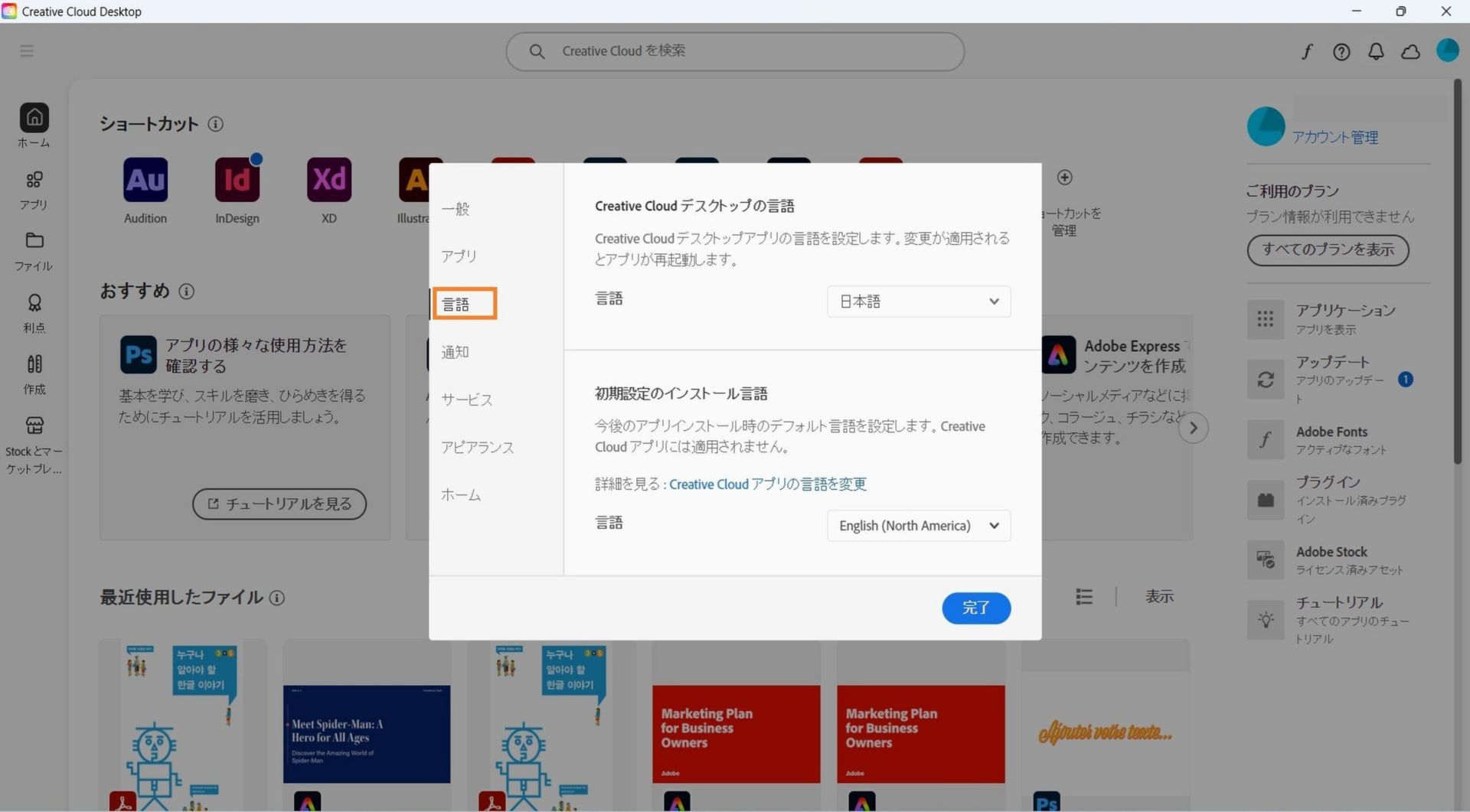
Task: Open the help question mark icon
Action: coord(1341,51)
